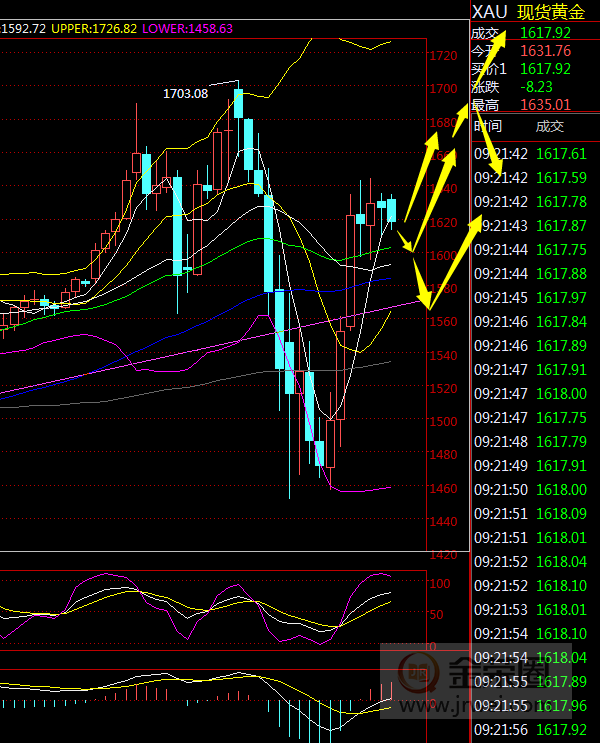Click the 时间 column header
Viewport: 600px width, 743px height.
[489, 126]
